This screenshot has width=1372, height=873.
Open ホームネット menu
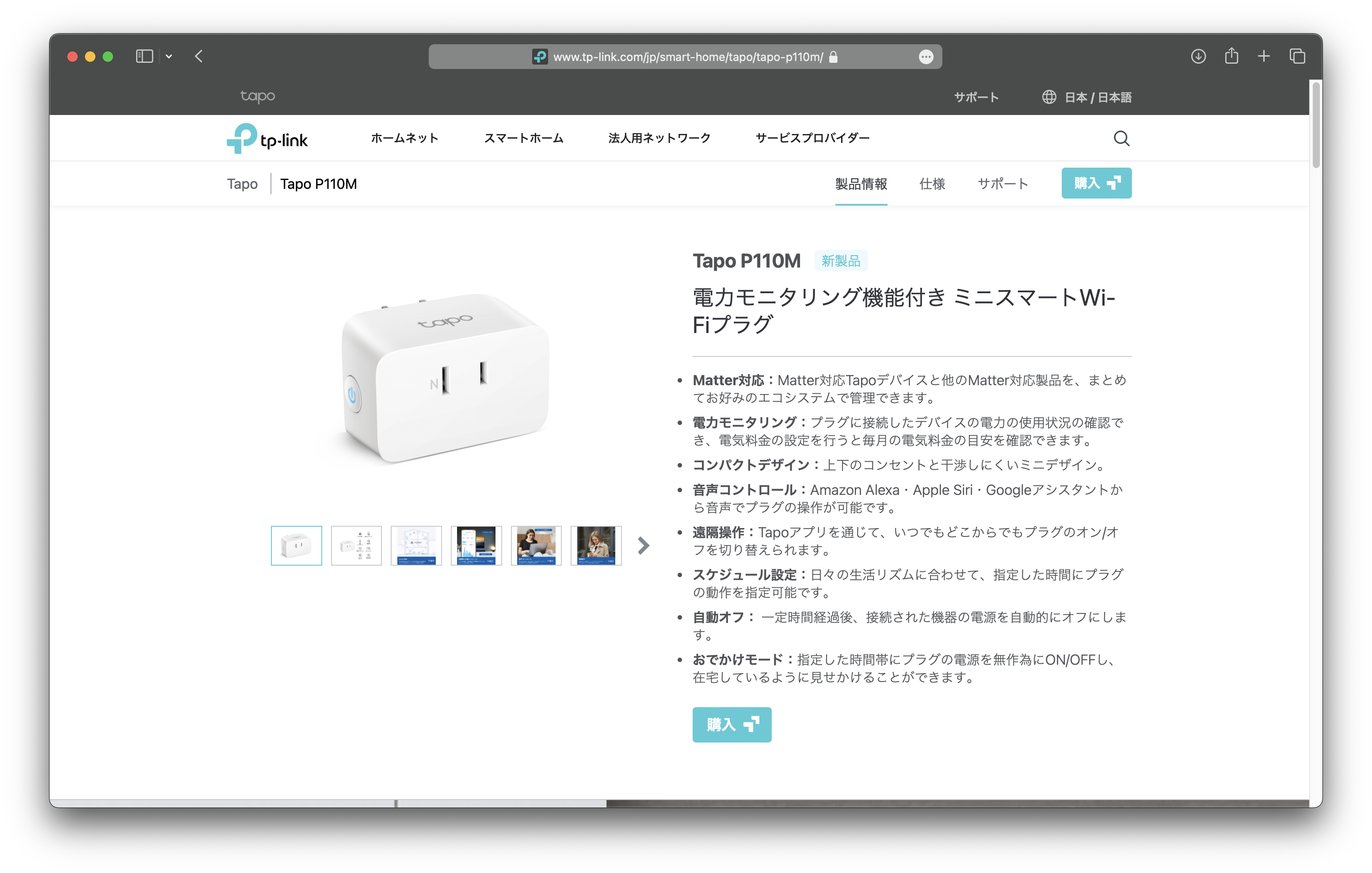click(404, 138)
